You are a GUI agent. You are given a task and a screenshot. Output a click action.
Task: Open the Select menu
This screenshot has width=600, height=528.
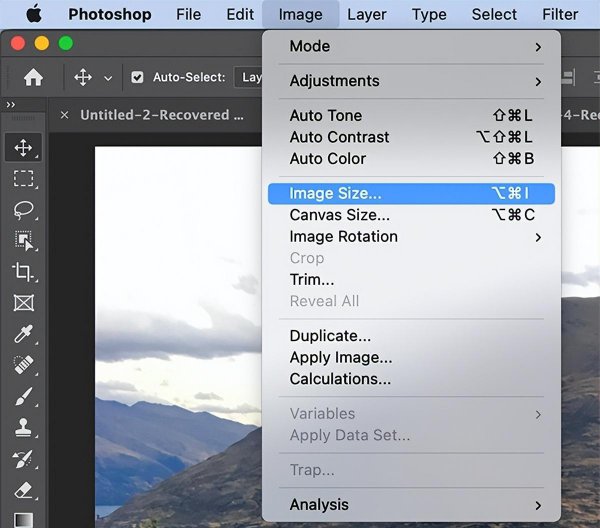[x=494, y=15]
